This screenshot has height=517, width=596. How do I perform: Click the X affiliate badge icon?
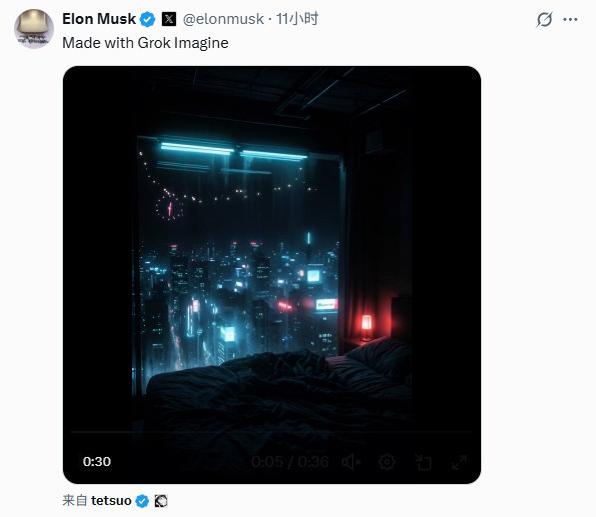point(169,19)
